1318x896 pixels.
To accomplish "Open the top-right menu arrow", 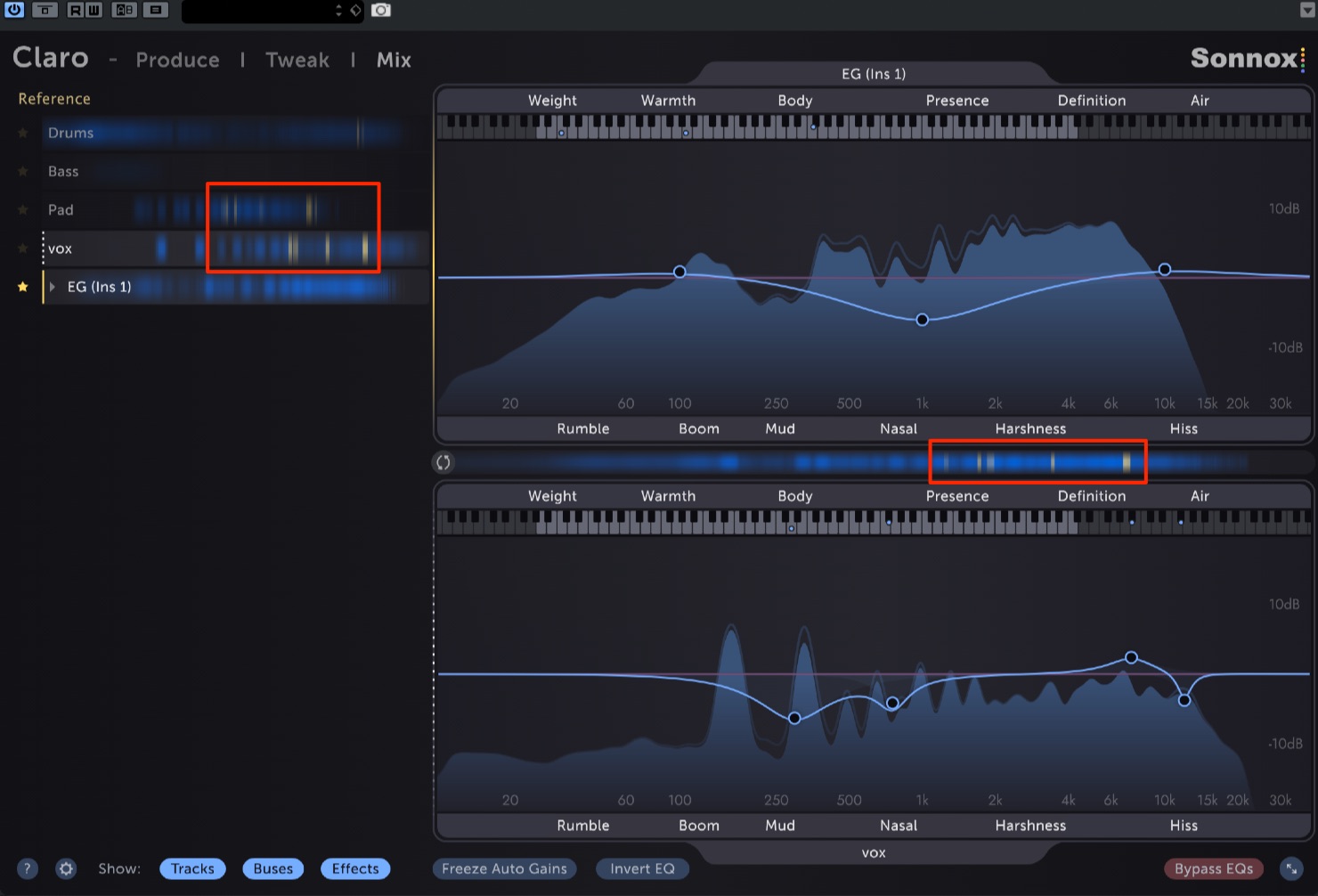I will [x=1306, y=11].
